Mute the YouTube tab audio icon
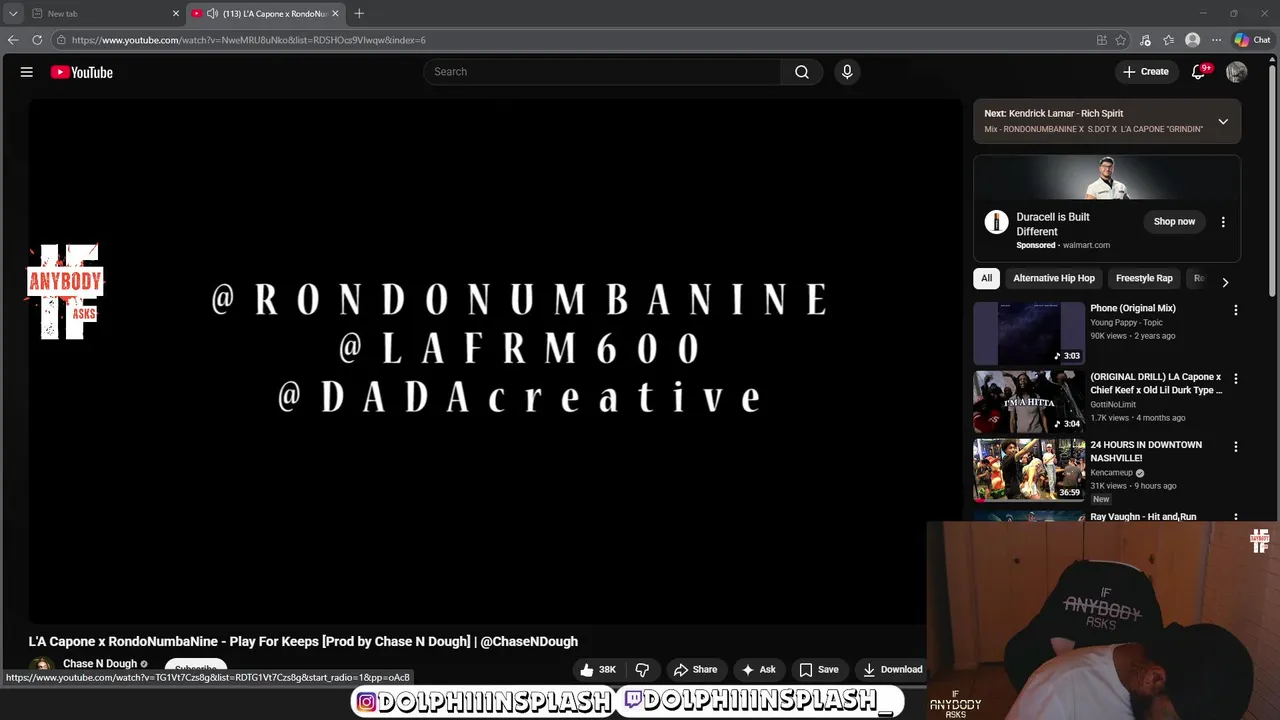The width and height of the screenshot is (1280, 720). click(212, 14)
